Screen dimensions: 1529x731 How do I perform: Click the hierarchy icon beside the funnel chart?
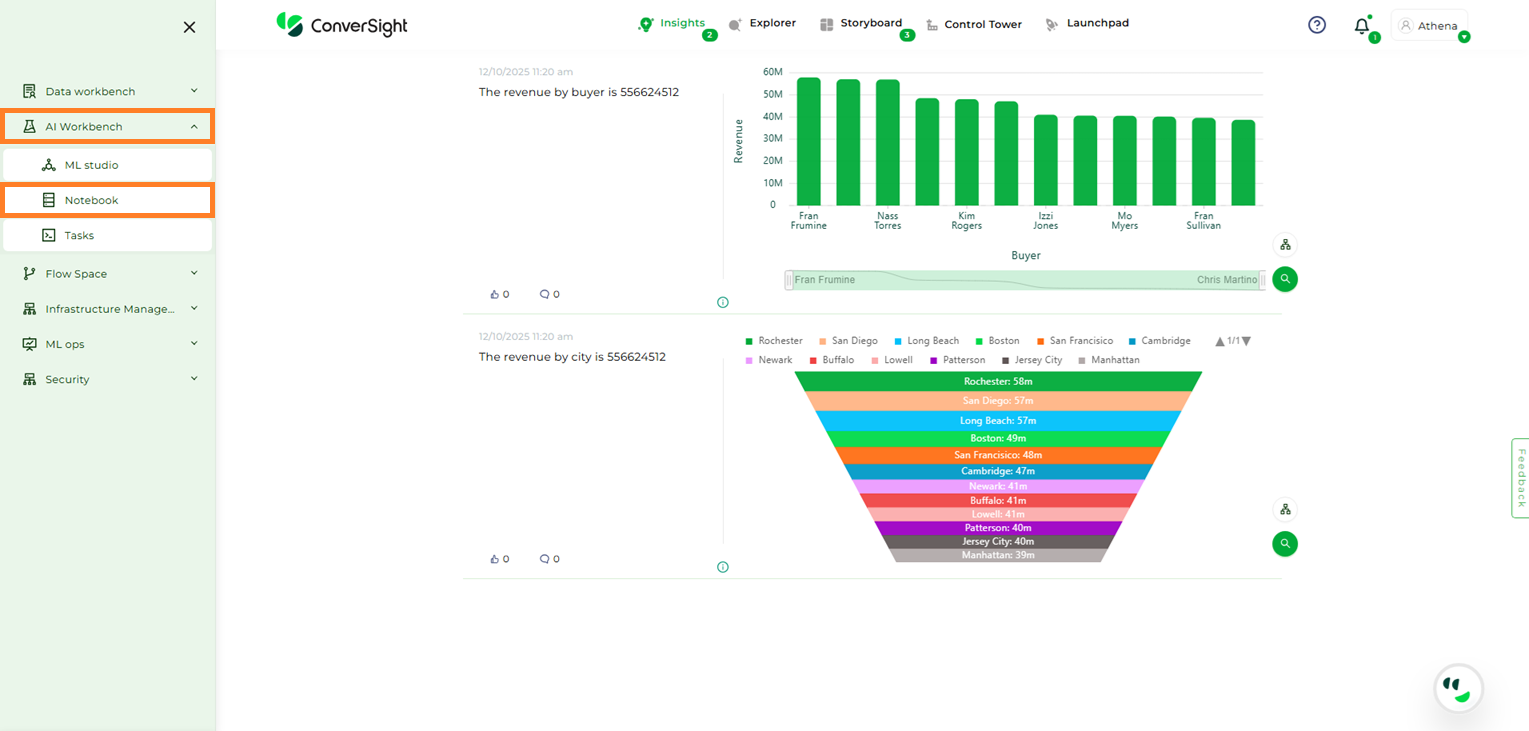pyautogui.click(x=1285, y=510)
